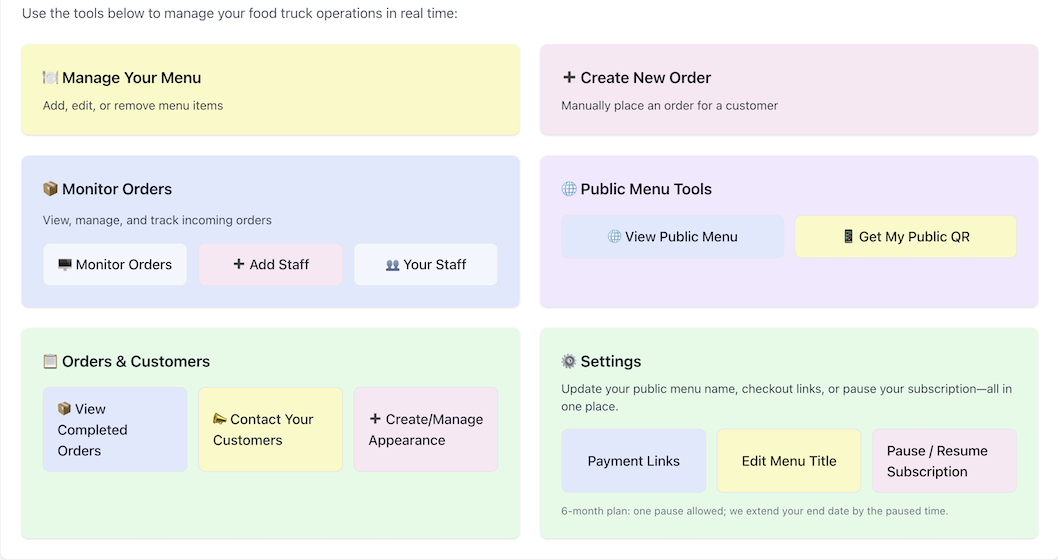Click the plus icon next to Create New Order
1058x560 pixels.
[569, 78]
